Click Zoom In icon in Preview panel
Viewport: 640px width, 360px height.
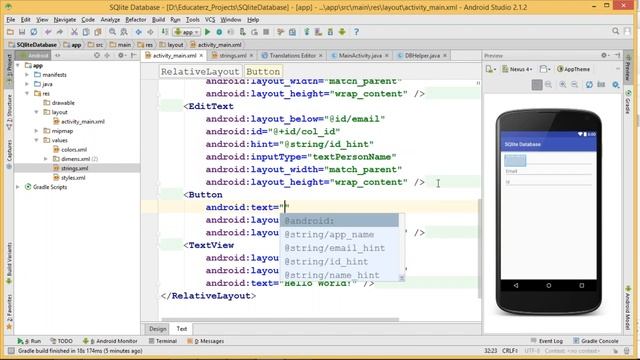(562, 84)
